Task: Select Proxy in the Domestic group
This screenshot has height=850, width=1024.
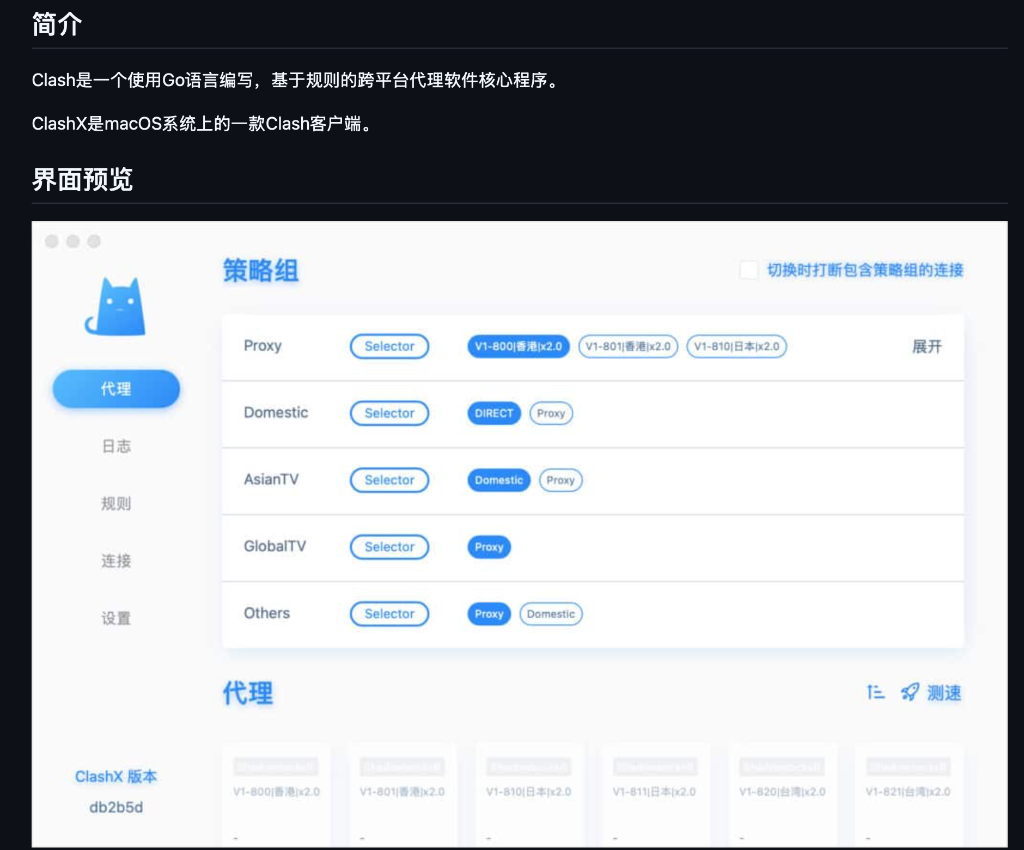Action: 551,413
